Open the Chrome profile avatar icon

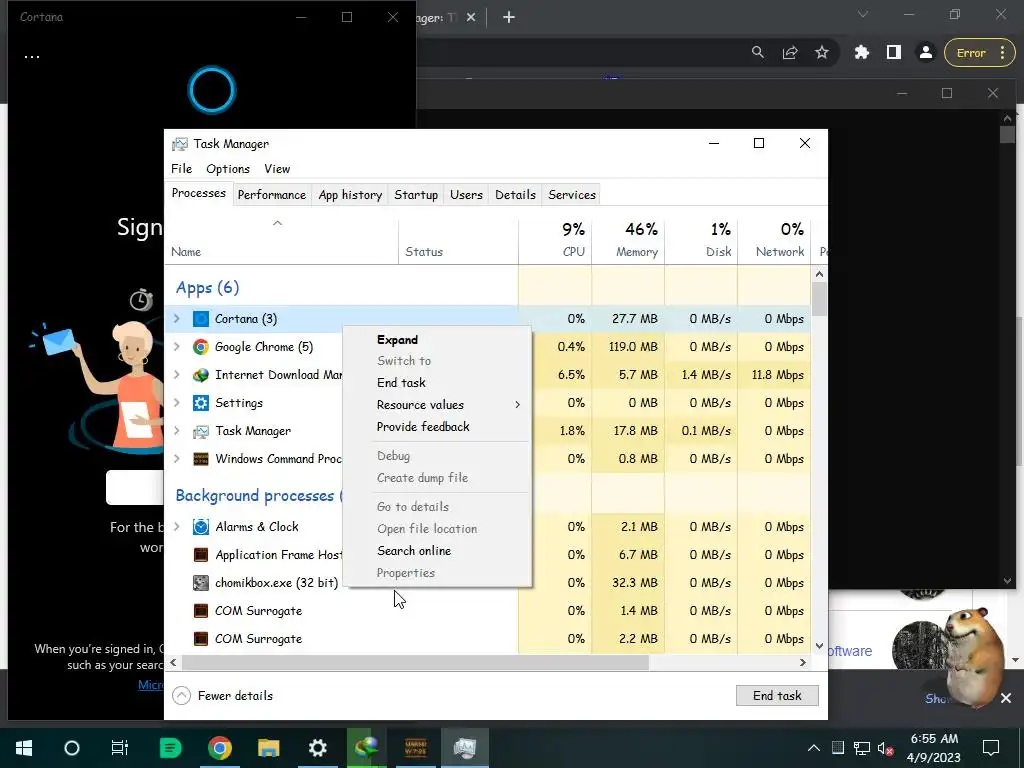click(x=925, y=53)
